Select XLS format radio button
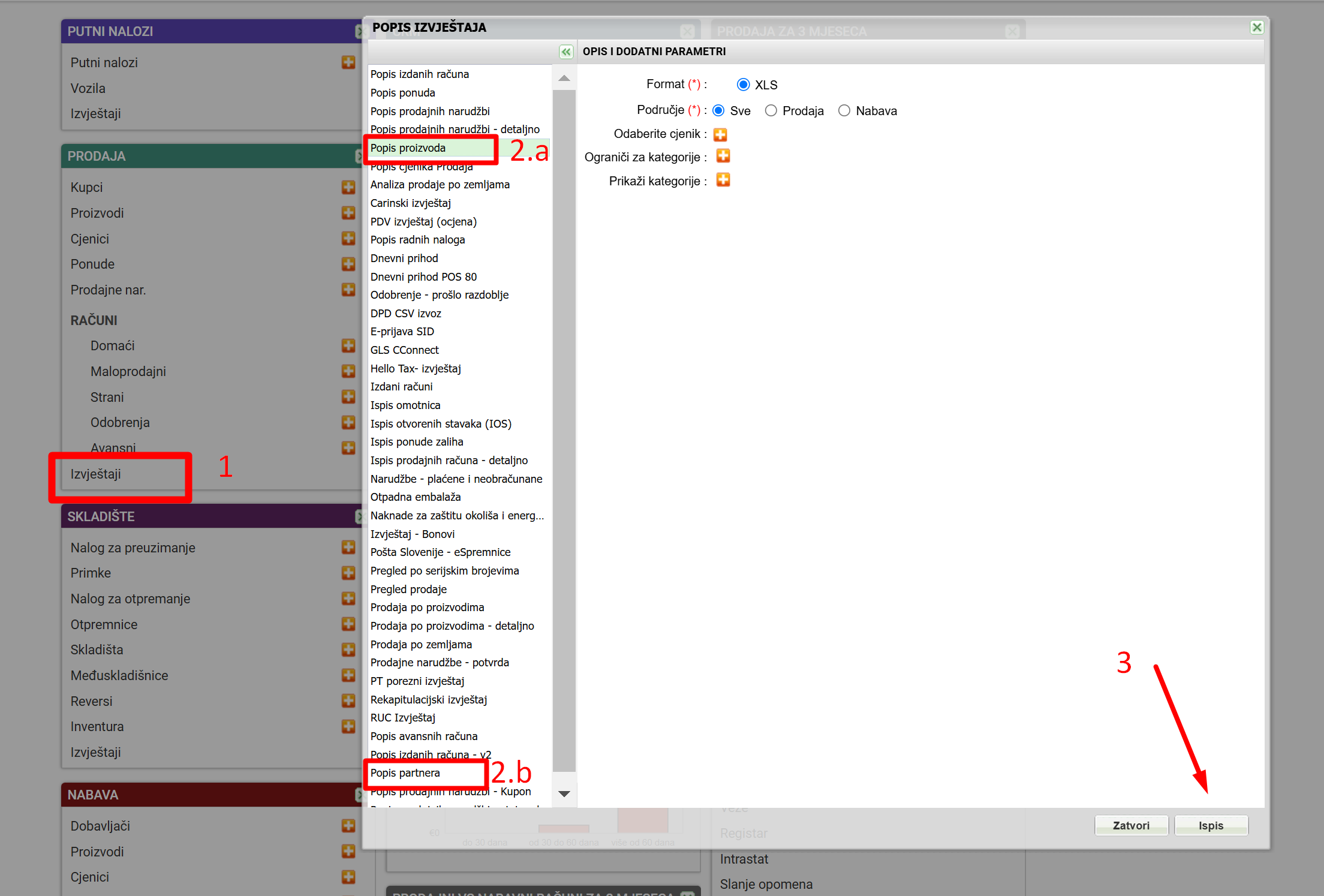The image size is (1324, 896). (743, 85)
